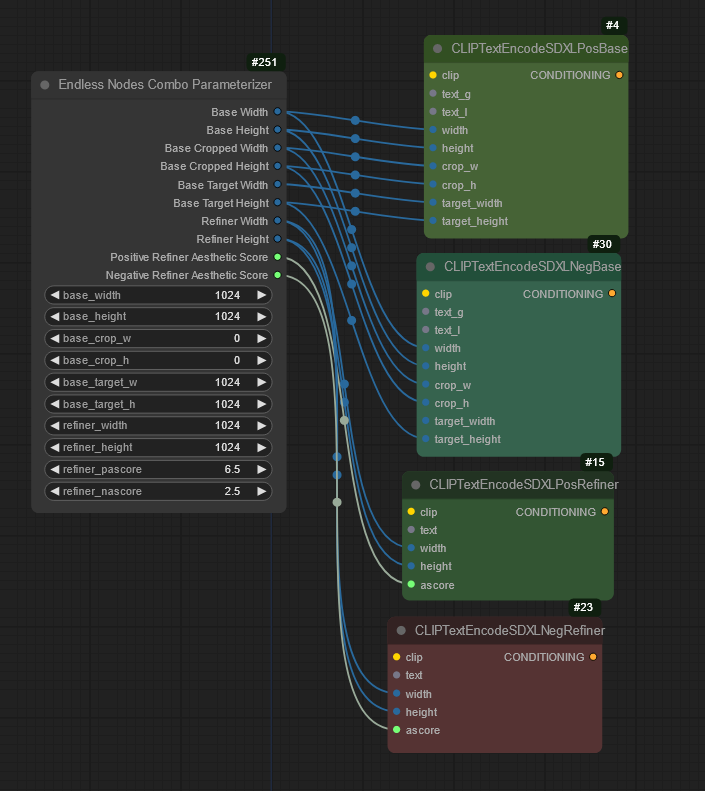Image resolution: width=705 pixels, height=791 pixels.
Task: Collapse the Endless Nodes Combo Parameterizer node
Action: (x=45, y=85)
